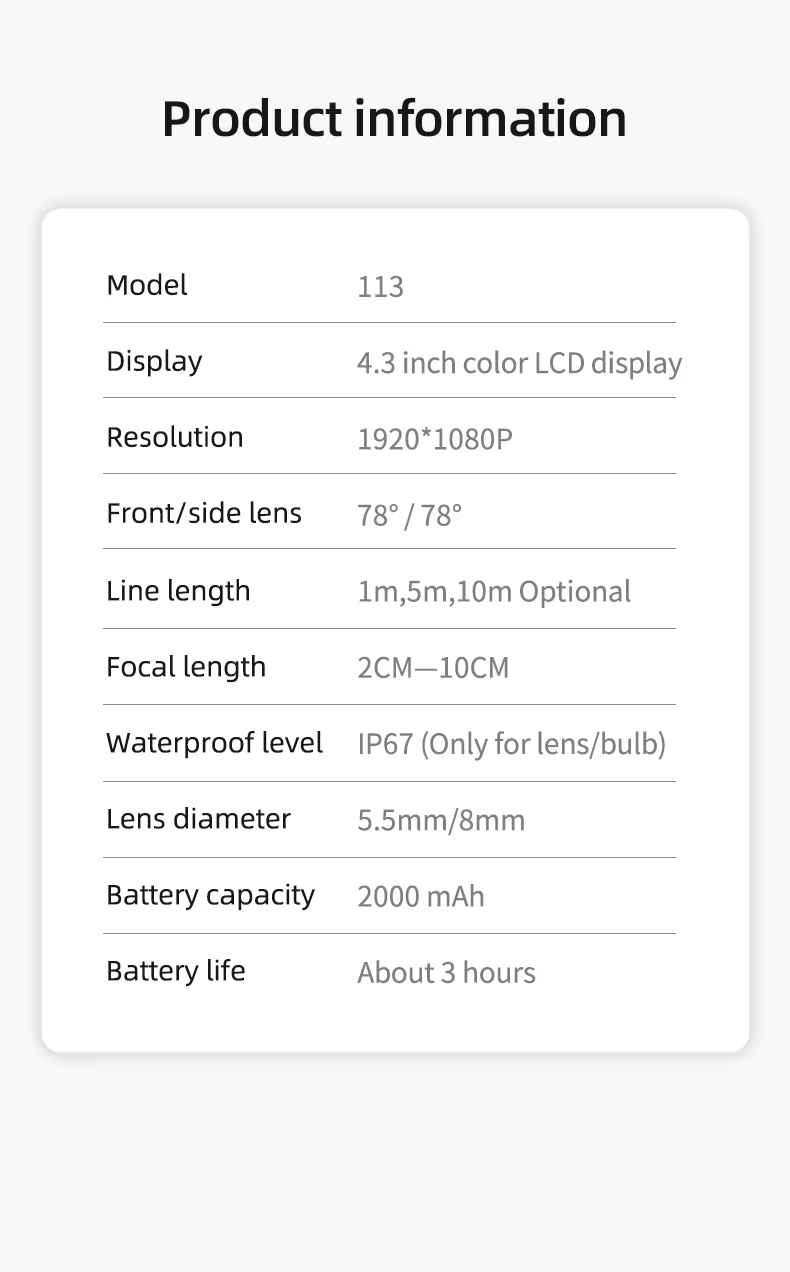
Task: Click the Model label
Action: (147, 285)
